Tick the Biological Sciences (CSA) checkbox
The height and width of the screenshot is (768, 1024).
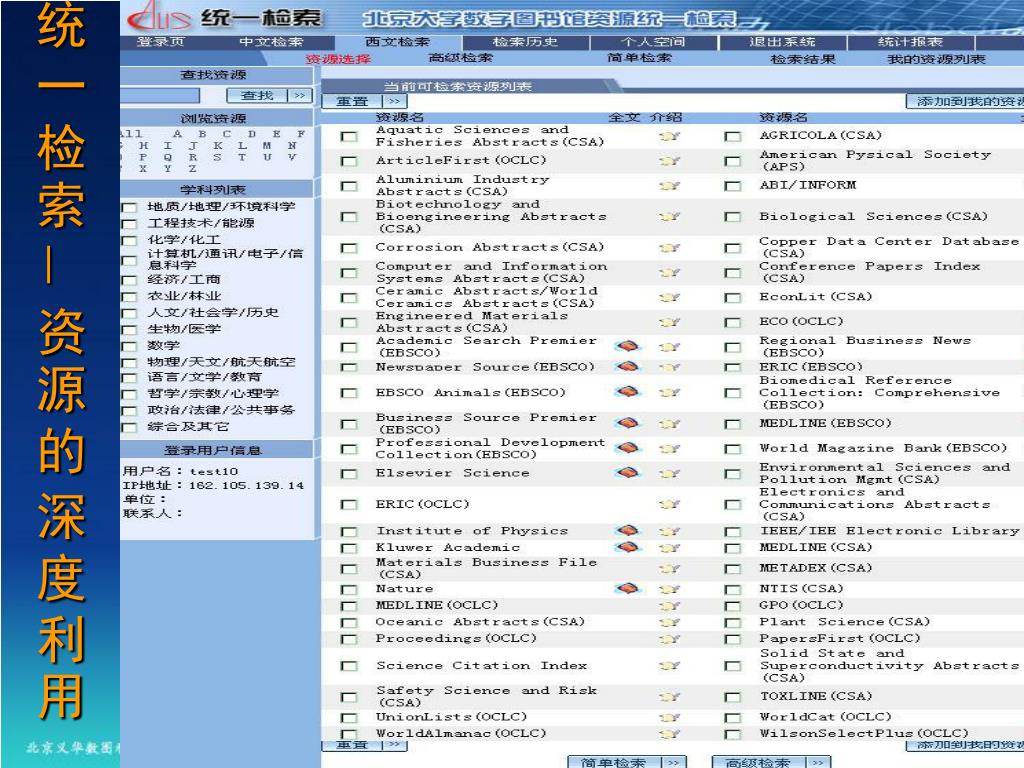pyautogui.click(x=733, y=217)
